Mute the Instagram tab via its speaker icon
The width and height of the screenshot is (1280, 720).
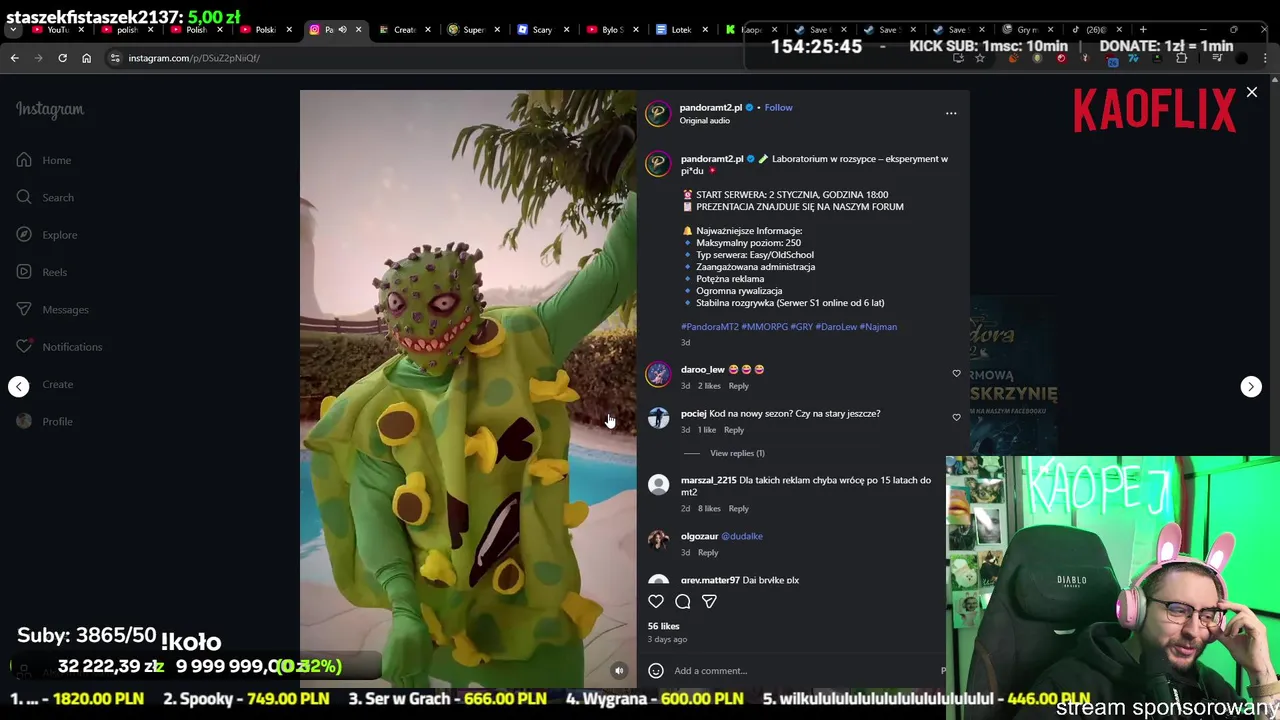(342, 30)
